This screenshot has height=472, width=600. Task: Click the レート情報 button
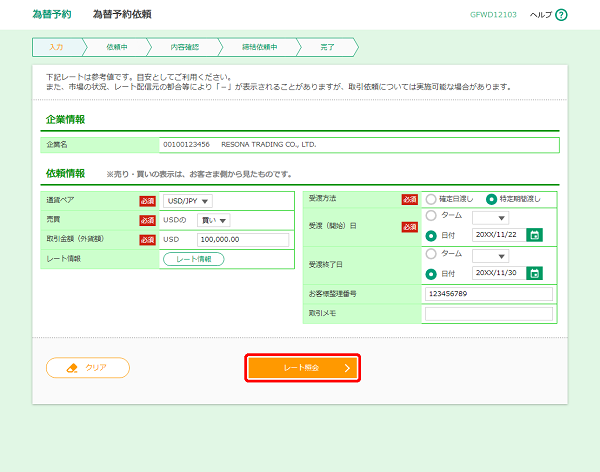pos(194,259)
